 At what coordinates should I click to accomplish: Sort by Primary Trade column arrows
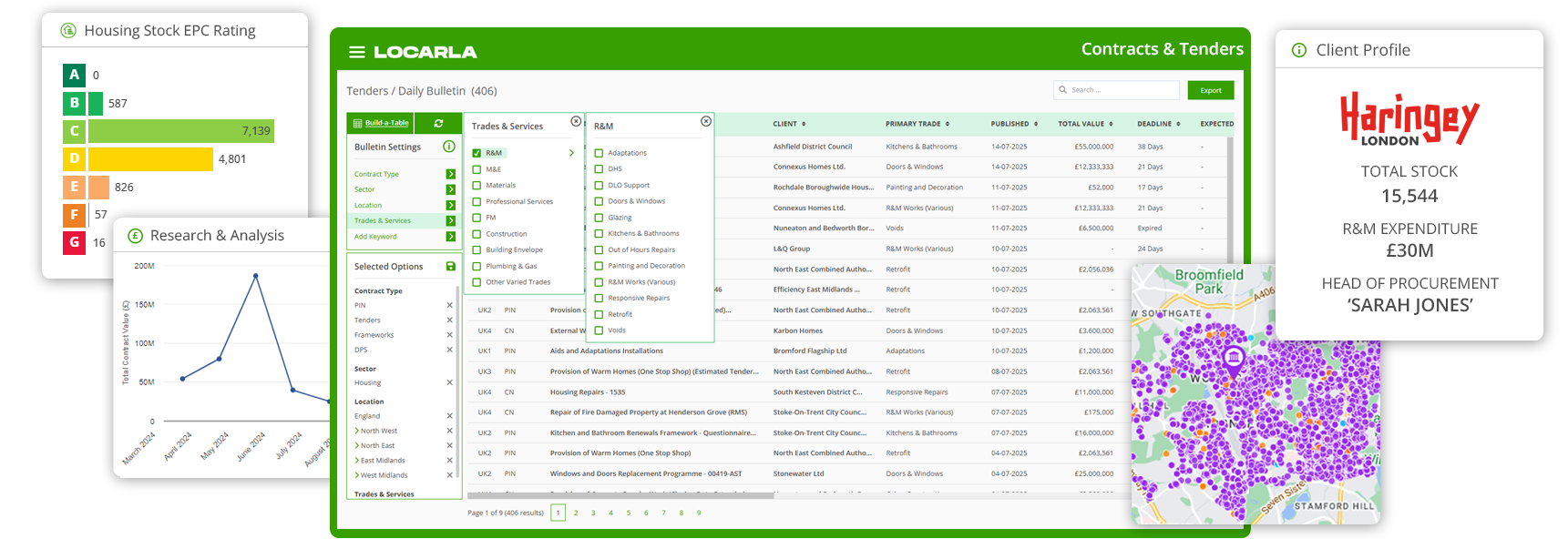click(948, 124)
